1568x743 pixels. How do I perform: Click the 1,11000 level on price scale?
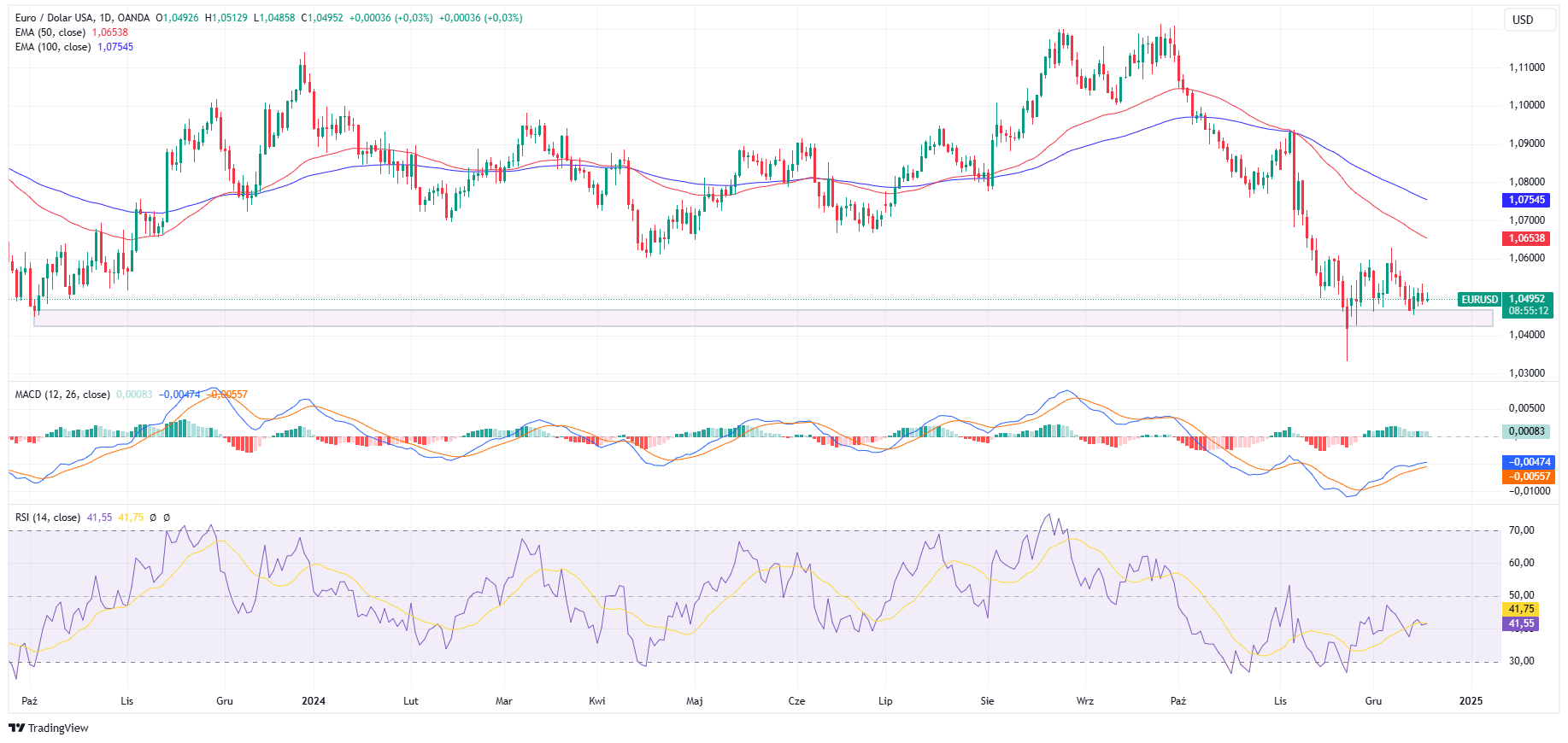(x=1526, y=67)
